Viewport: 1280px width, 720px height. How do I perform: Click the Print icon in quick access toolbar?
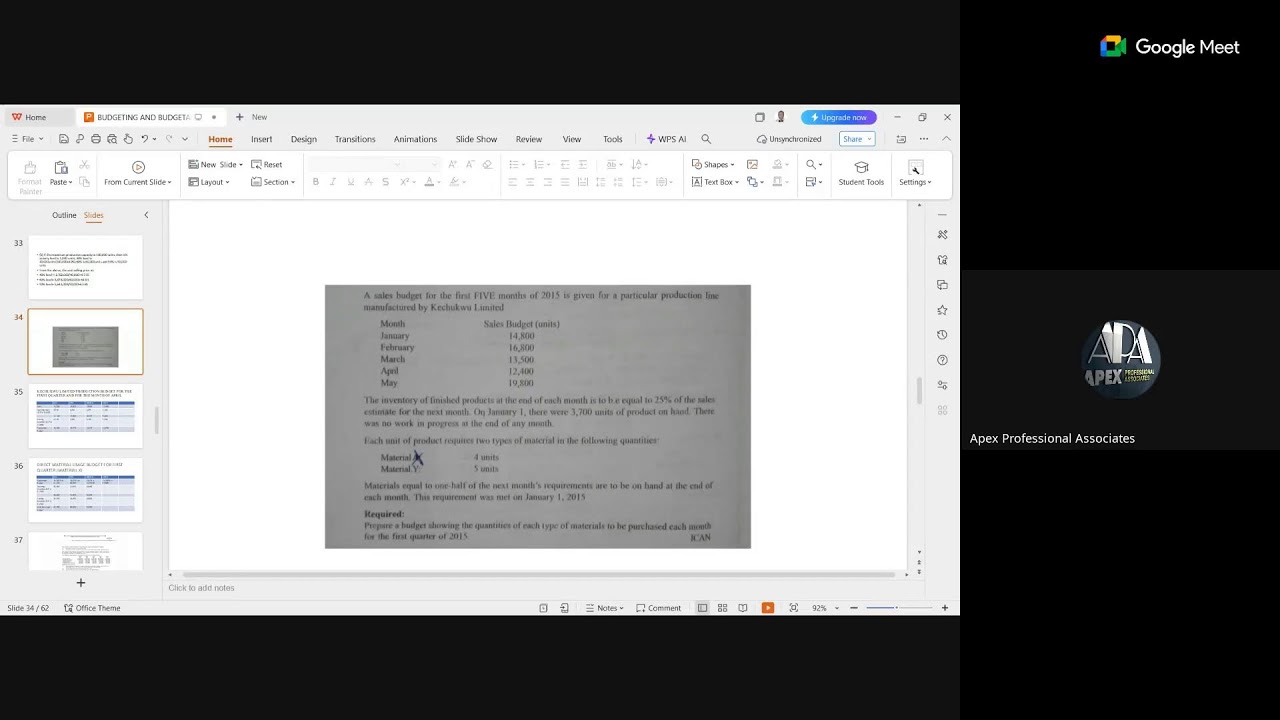click(x=96, y=139)
